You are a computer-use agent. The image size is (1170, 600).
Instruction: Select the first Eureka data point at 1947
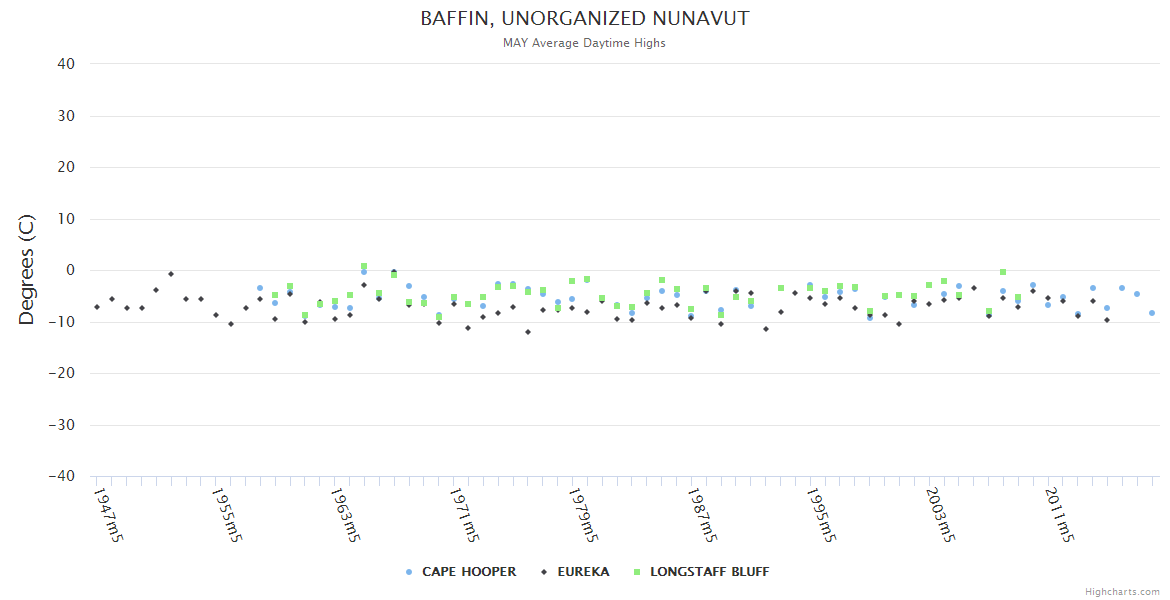pos(97,307)
